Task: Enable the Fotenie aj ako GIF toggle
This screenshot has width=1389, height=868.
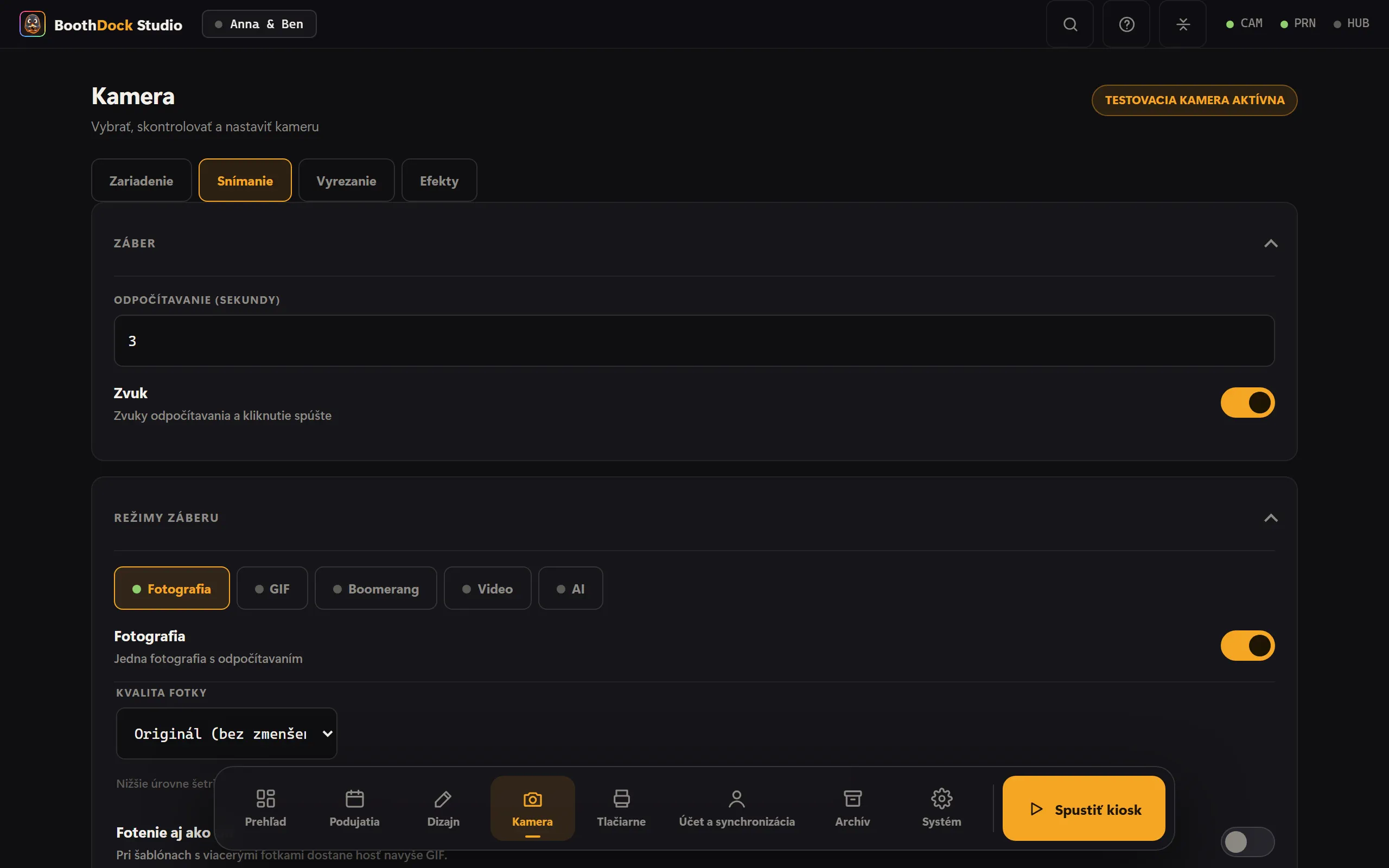Action: point(1247,841)
